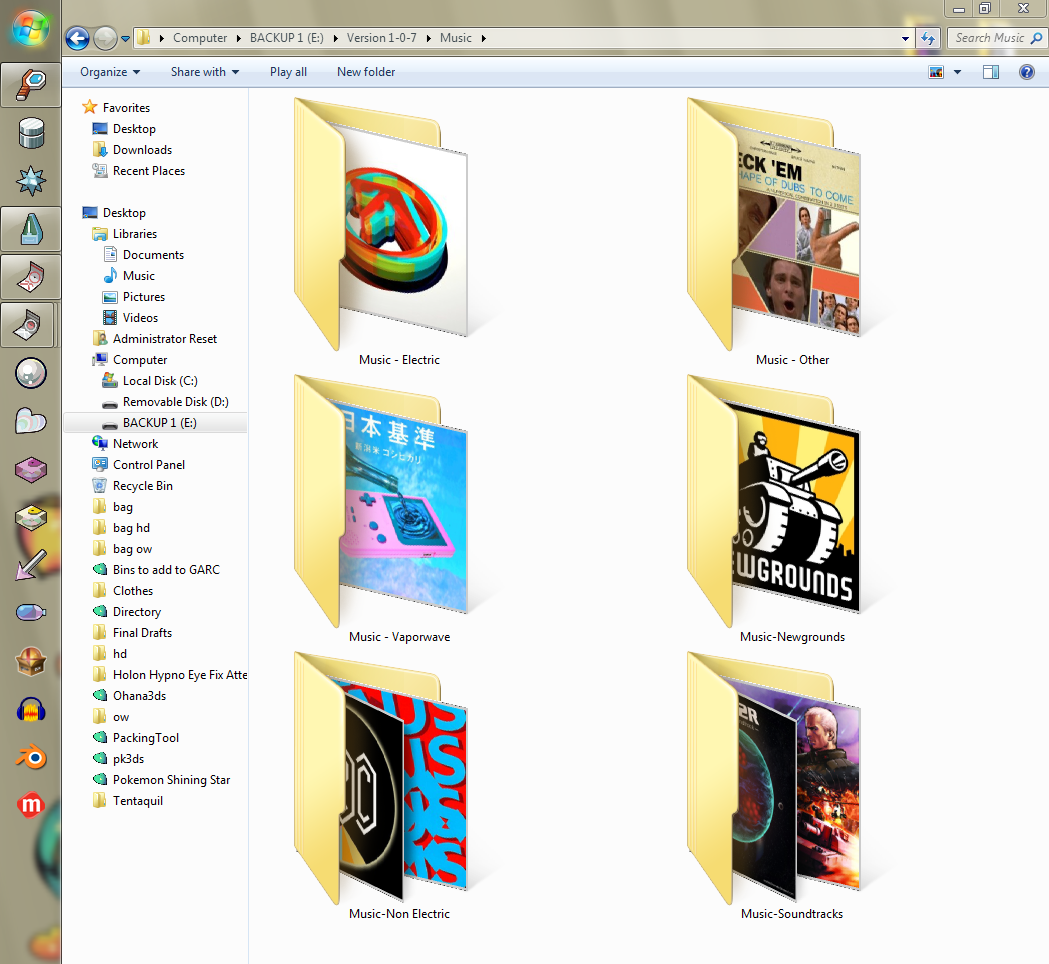Open the Help question mark icon
Viewport: 1049px width, 964px height.
[x=1026, y=72]
